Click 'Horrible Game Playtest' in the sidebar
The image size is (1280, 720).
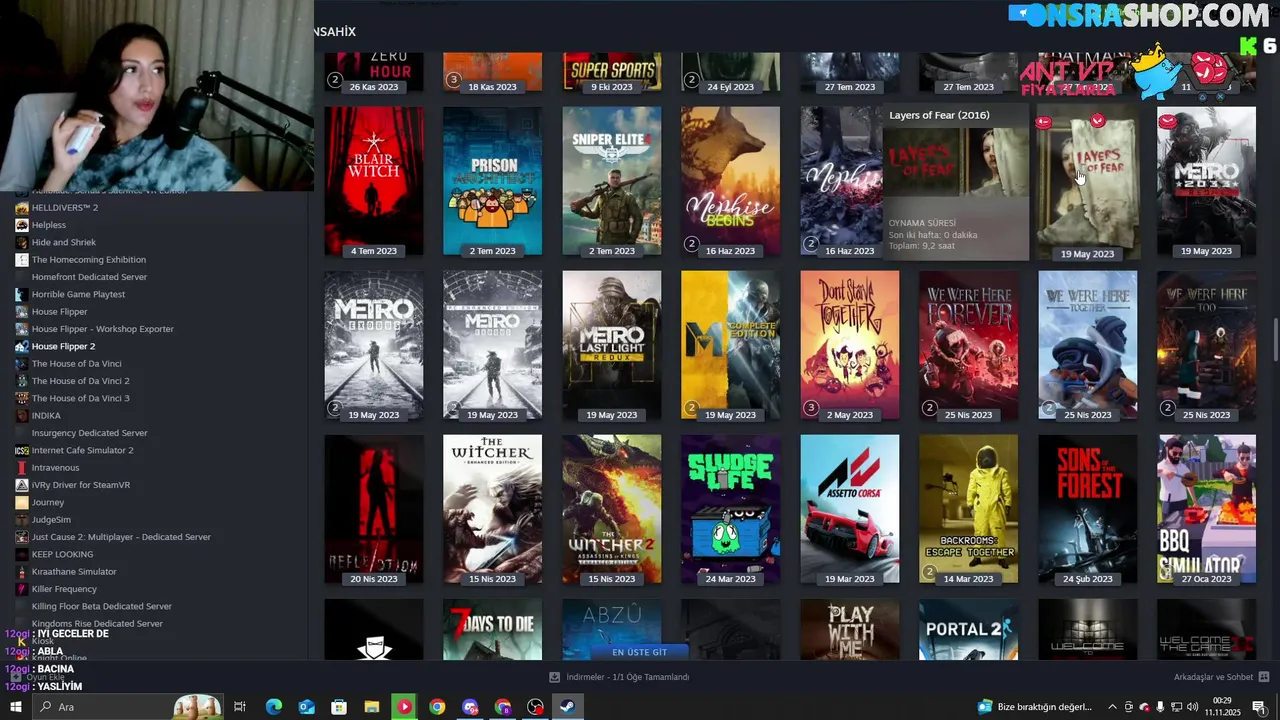tap(78, 294)
